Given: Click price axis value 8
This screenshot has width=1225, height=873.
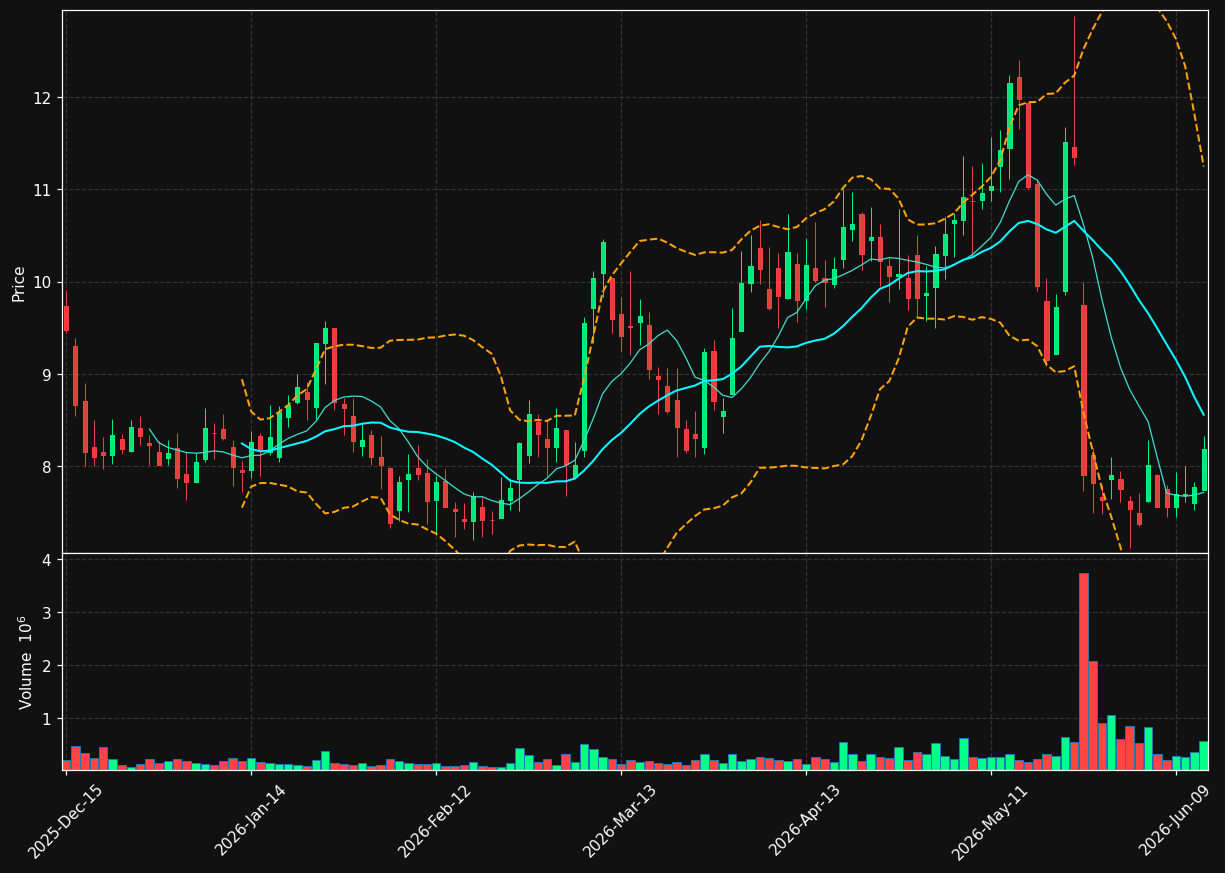Looking at the screenshot, I should (x=48, y=467).
